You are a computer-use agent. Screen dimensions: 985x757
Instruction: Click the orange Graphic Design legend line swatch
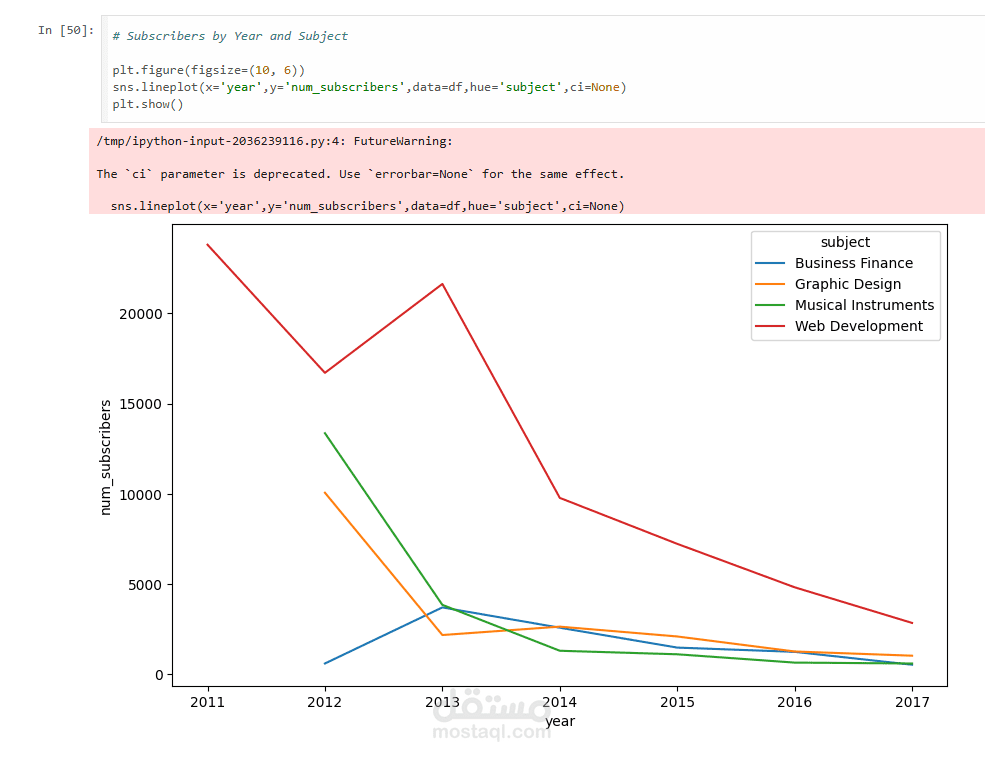click(x=770, y=284)
